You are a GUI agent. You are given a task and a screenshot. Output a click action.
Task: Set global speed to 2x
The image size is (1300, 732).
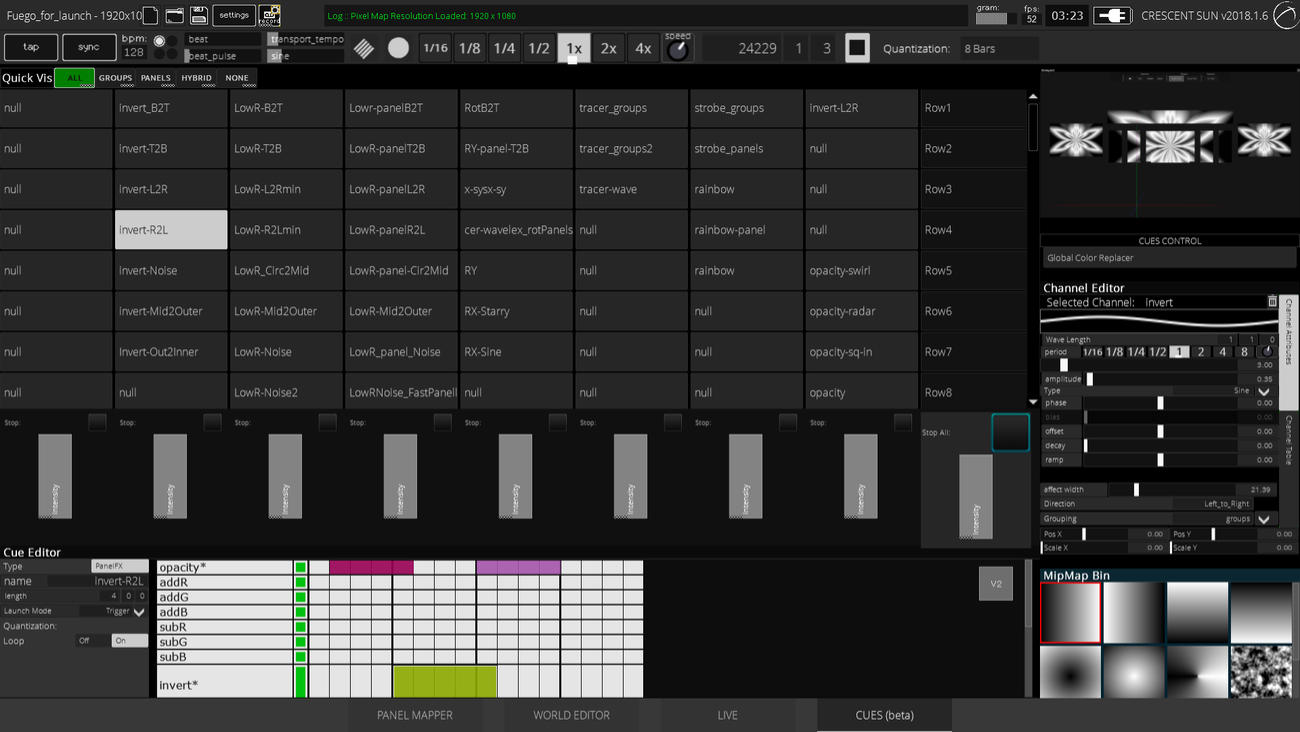(x=608, y=48)
